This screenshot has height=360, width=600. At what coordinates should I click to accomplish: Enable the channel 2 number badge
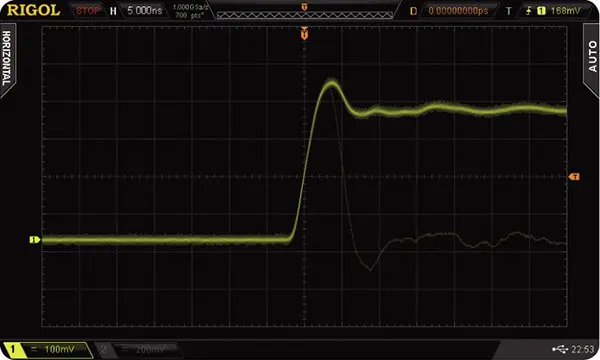click(x=104, y=349)
